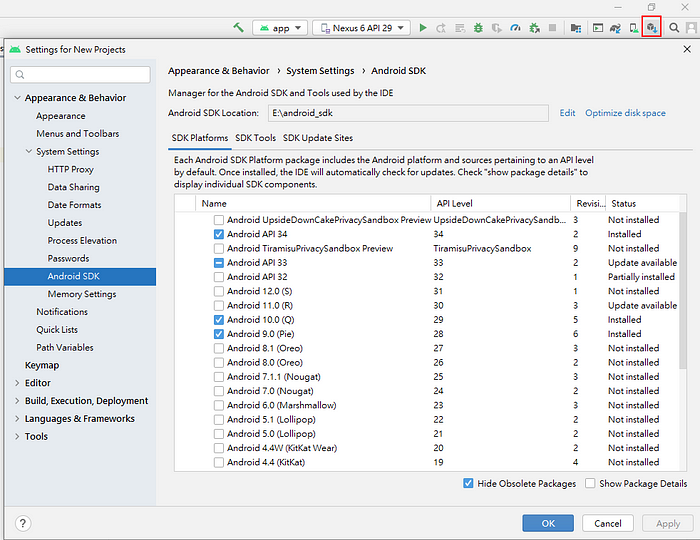Expand the Editor settings node
The height and width of the screenshot is (540, 700).
tap(17, 383)
